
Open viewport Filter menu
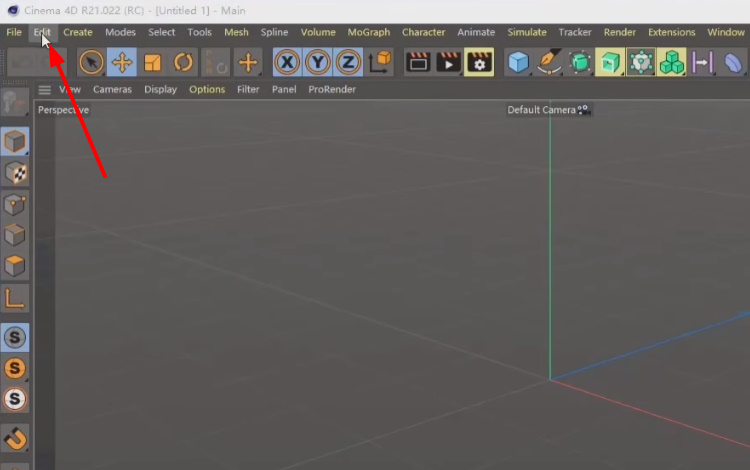click(248, 89)
